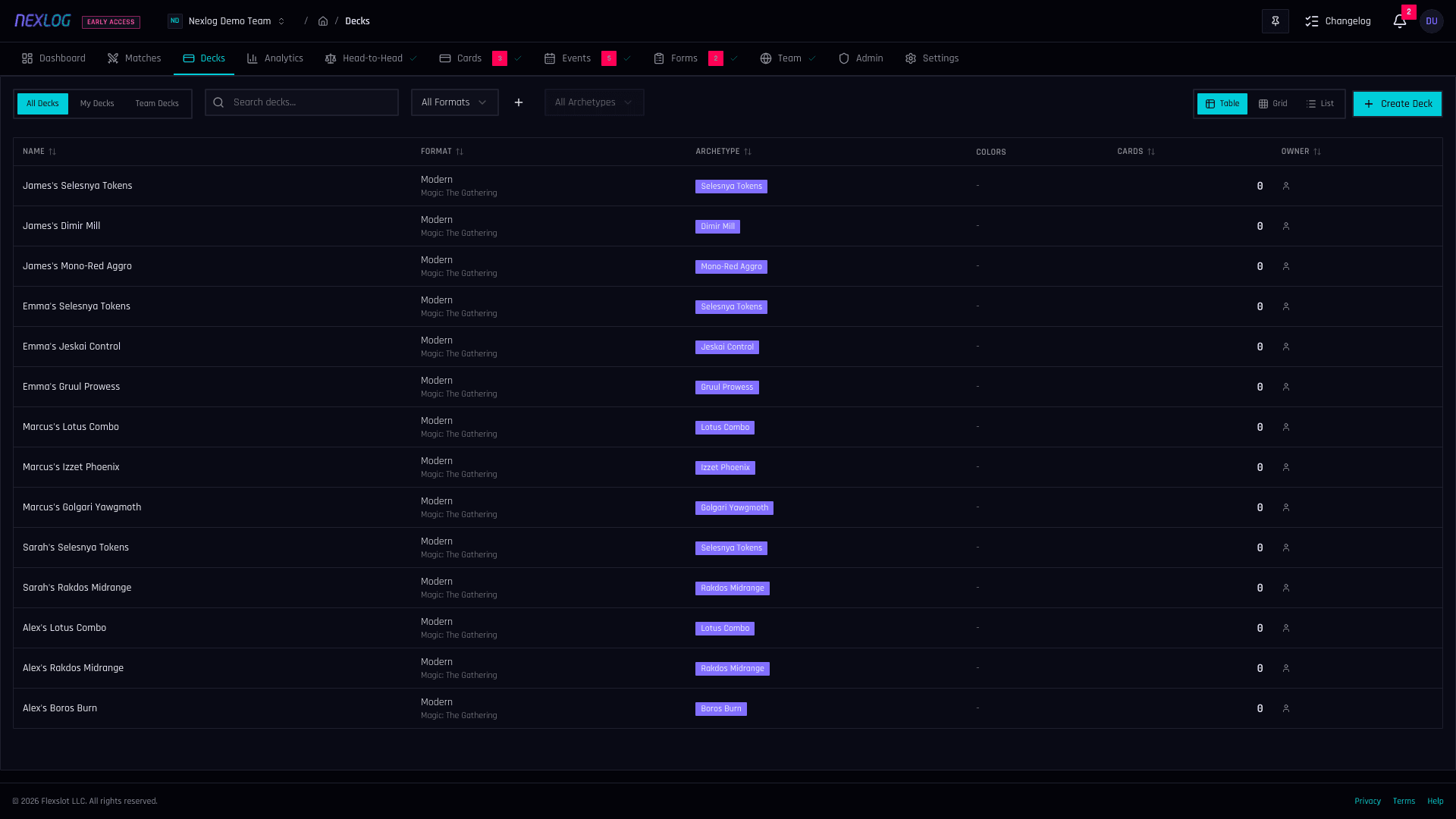The width and height of the screenshot is (1456, 819).
Task: Sort by Format column arrows
Action: pyautogui.click(x=460, y=152)
